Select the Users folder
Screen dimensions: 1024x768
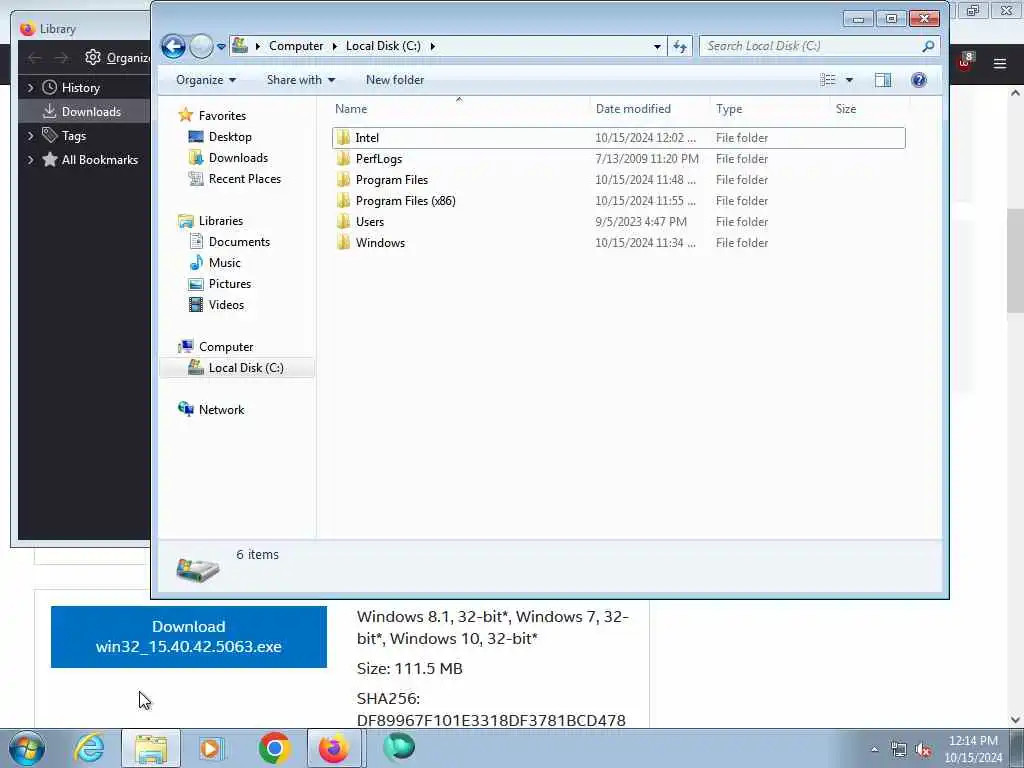coord(618,221)
